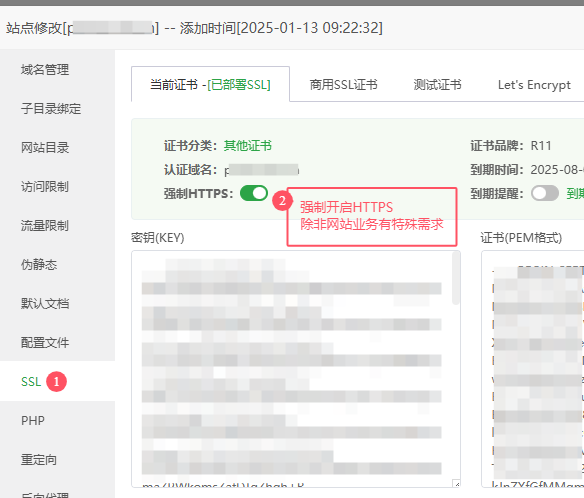Click the 密钥 text area scrollbar
Viewport: 584px width, 498px height.
pos(456,278)
